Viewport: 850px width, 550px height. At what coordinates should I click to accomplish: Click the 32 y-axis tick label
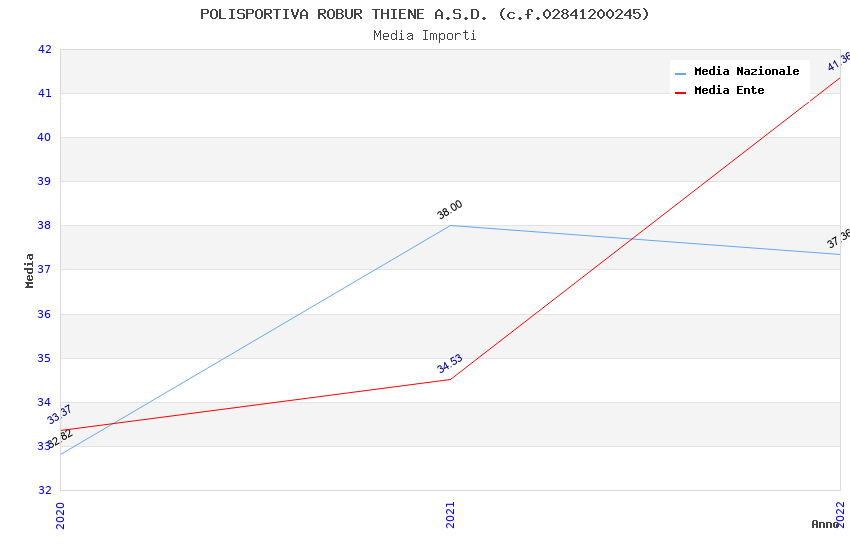pyautogui.click(x=45, y=490)
